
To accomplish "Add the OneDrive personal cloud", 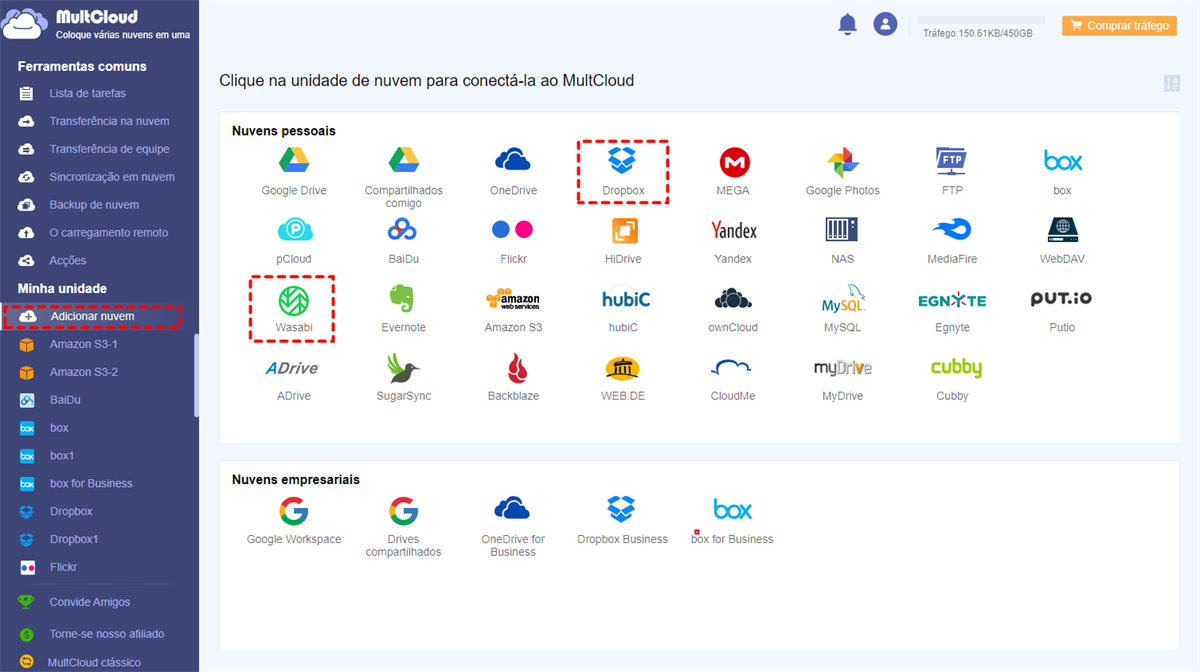I will click(513, 160).
